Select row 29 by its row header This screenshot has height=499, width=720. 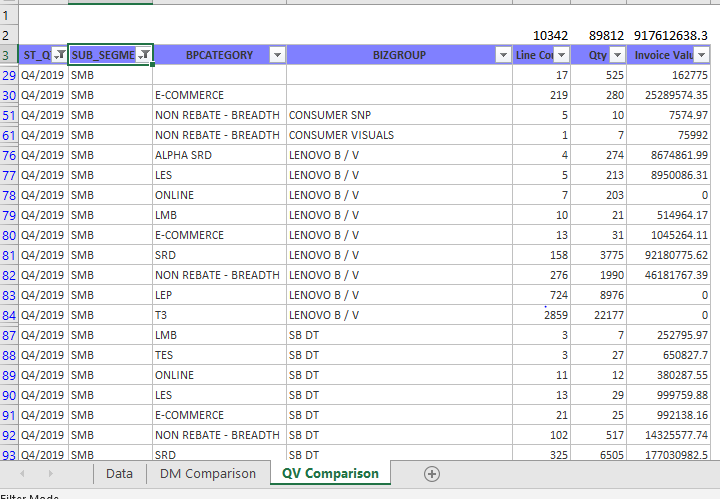click(x=9, y=75)
